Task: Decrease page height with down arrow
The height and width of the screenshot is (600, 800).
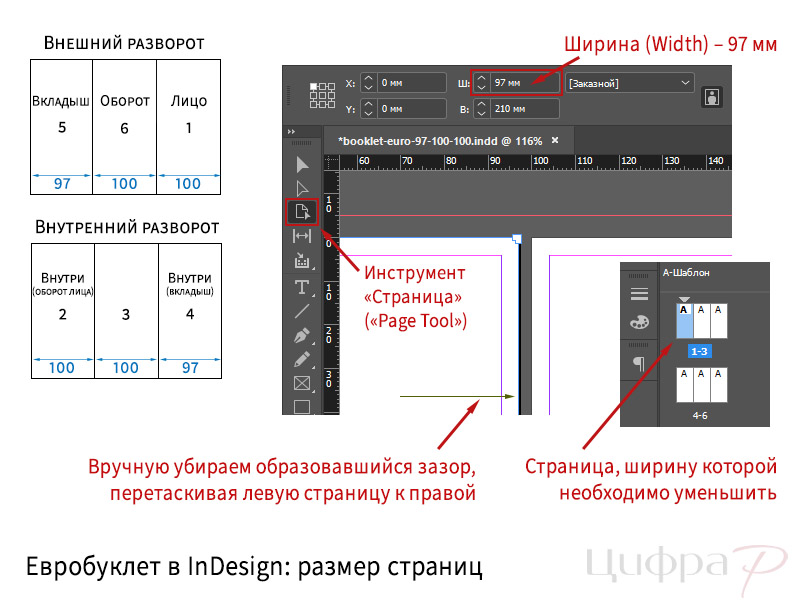Action: tap(481, 113)
